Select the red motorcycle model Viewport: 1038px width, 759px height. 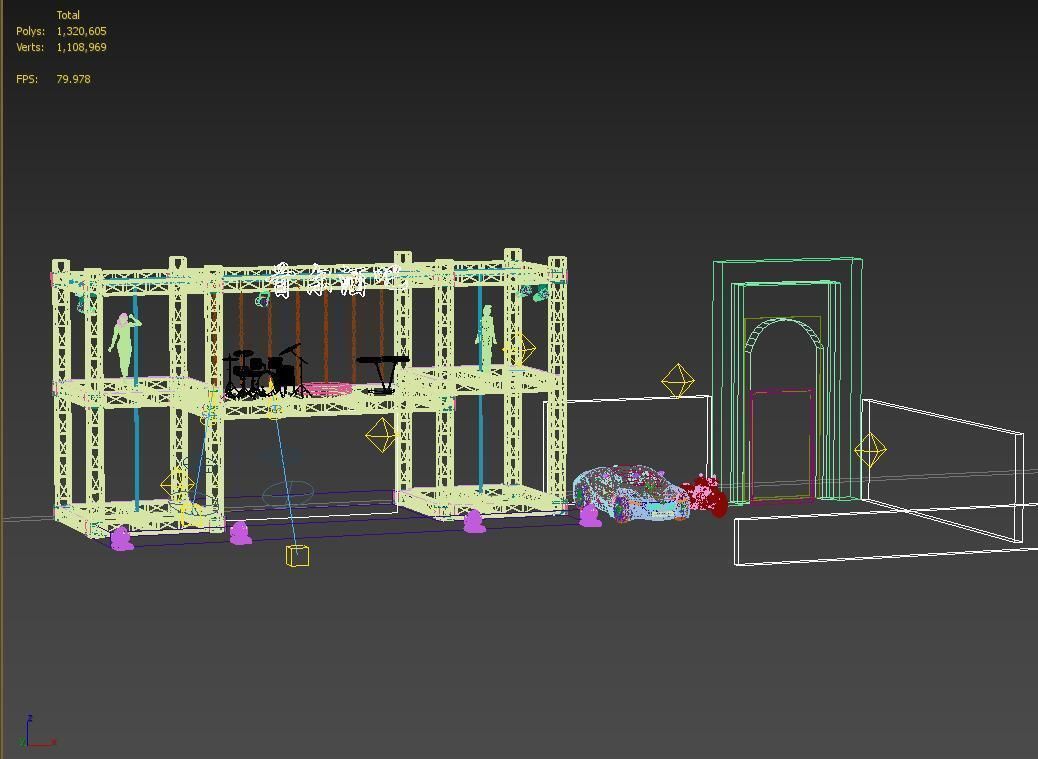[x=705, y=495]
